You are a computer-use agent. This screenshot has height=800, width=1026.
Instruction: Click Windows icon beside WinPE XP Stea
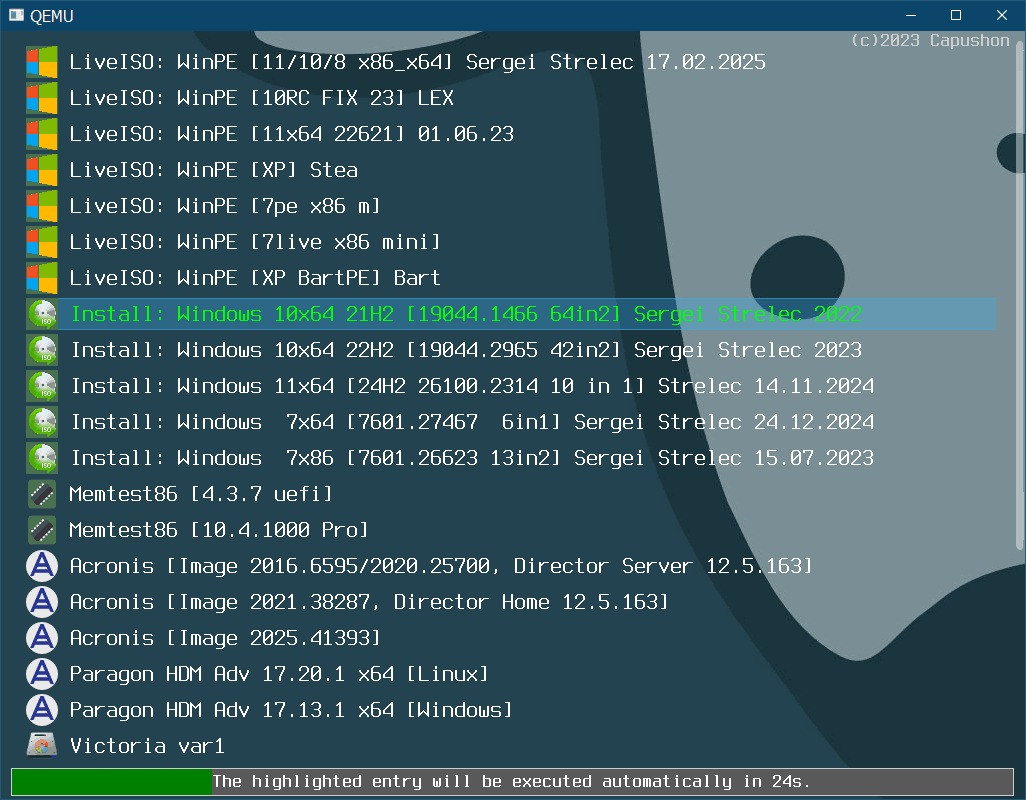coord(42,170)
